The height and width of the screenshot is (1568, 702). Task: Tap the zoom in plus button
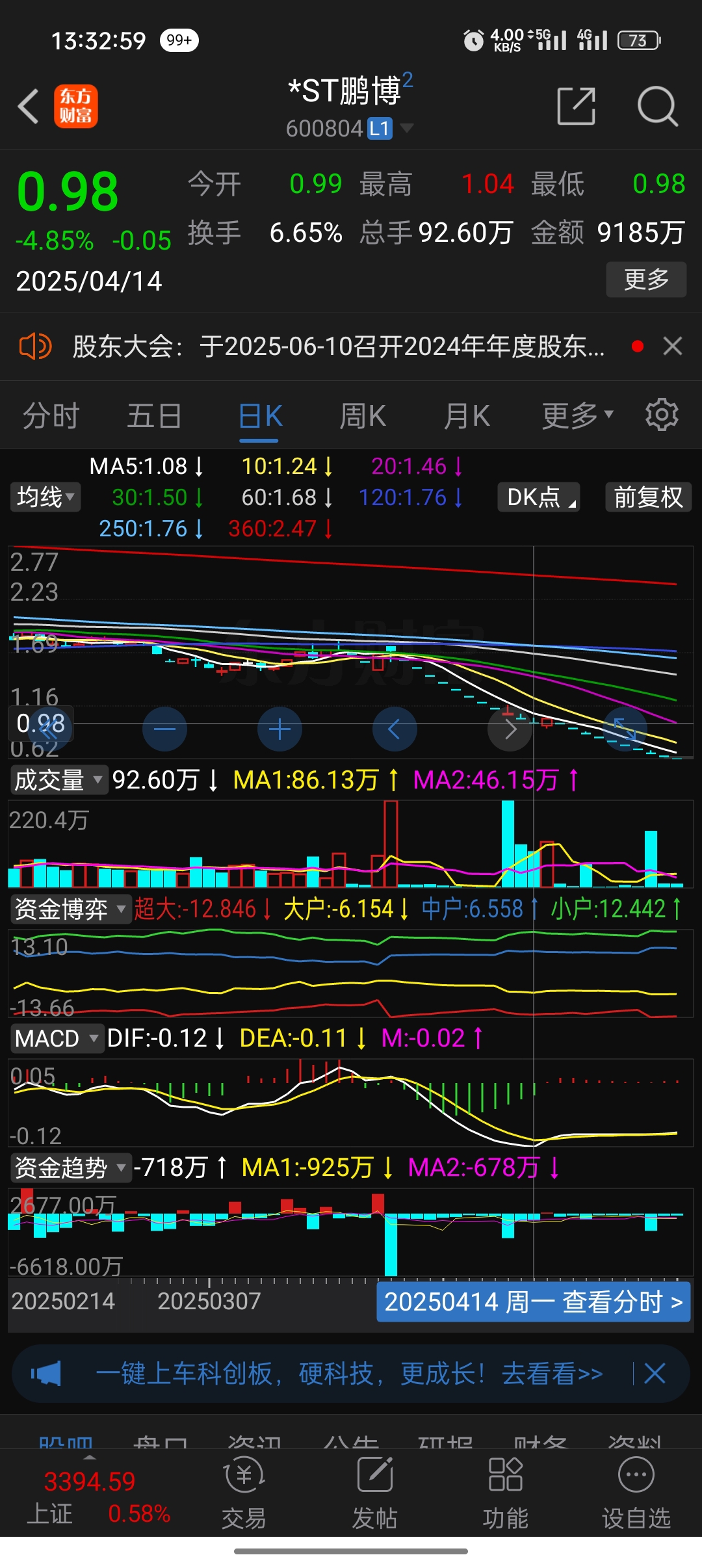pos(279,729)
